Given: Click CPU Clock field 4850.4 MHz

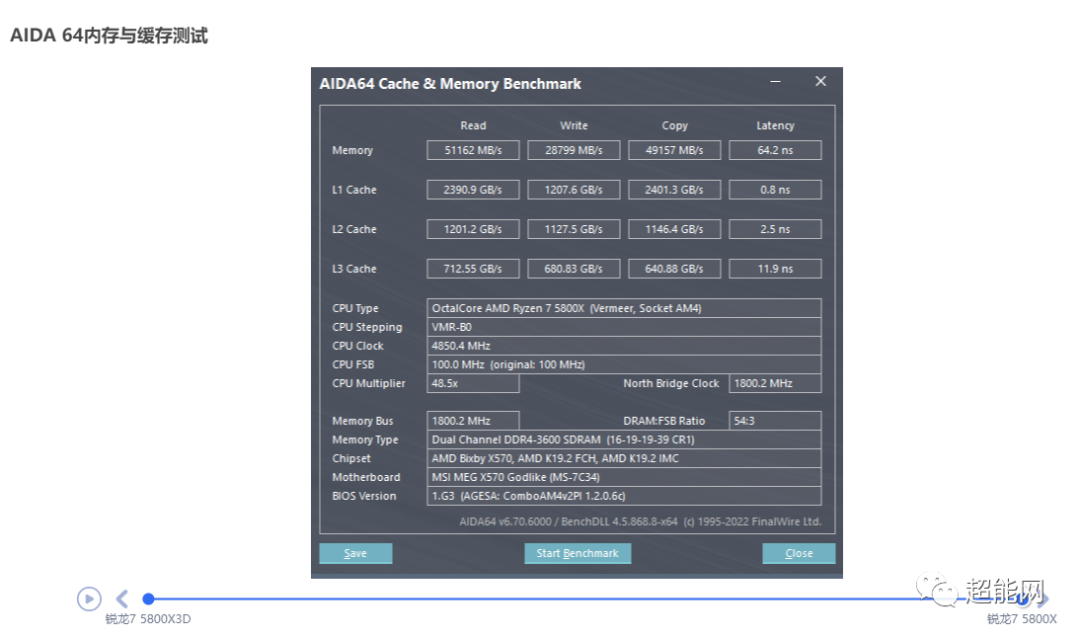Looking at the screenshot, I should coord(624,346).
